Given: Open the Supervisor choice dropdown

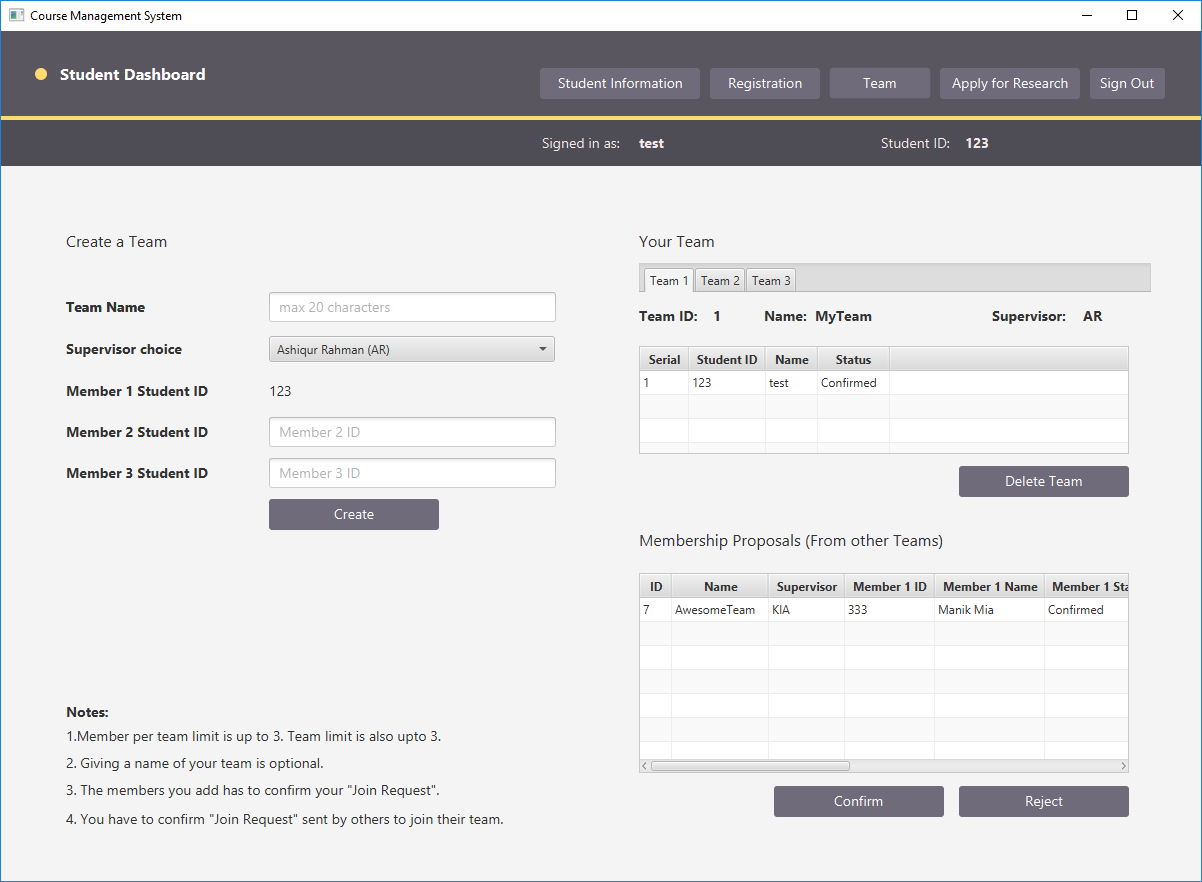Looking at the screenshot, I should click(412, 349).
